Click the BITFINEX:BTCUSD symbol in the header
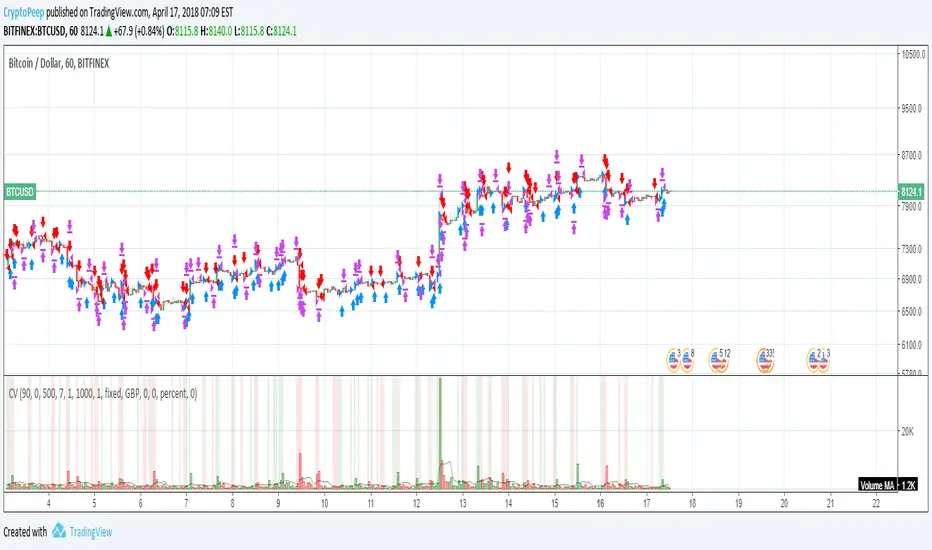 tap(34, 31)
